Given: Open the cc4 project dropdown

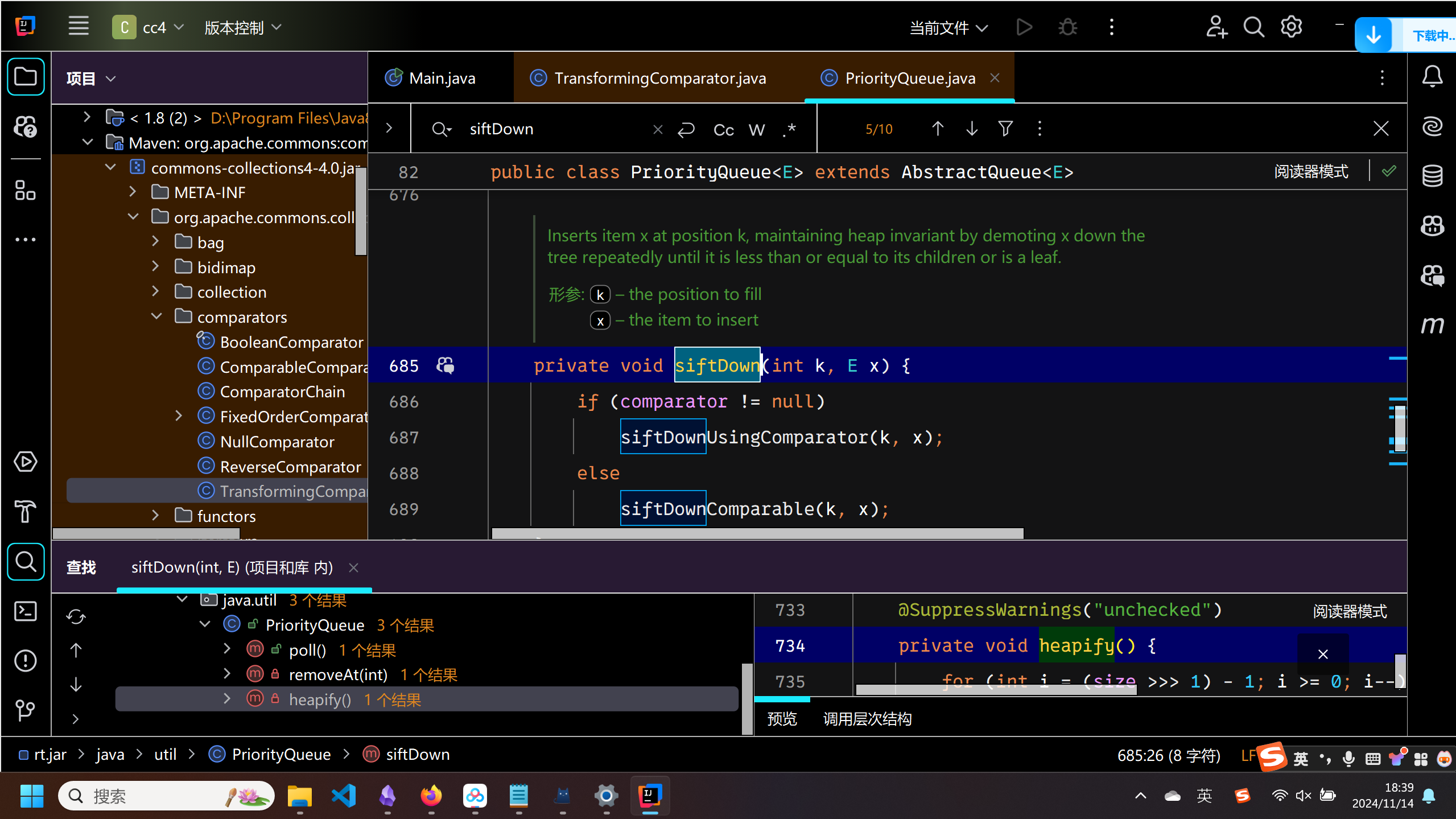Looking at the screenshot, I should coord(149,27).
